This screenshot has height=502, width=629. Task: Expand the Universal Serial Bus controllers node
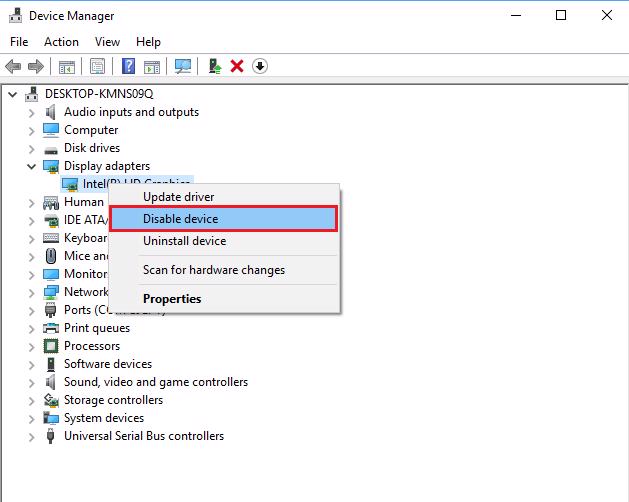point(32,436)
